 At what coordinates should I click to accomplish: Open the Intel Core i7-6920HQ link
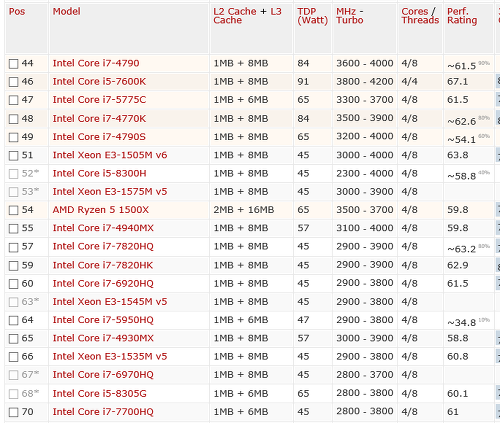(103, 284)
